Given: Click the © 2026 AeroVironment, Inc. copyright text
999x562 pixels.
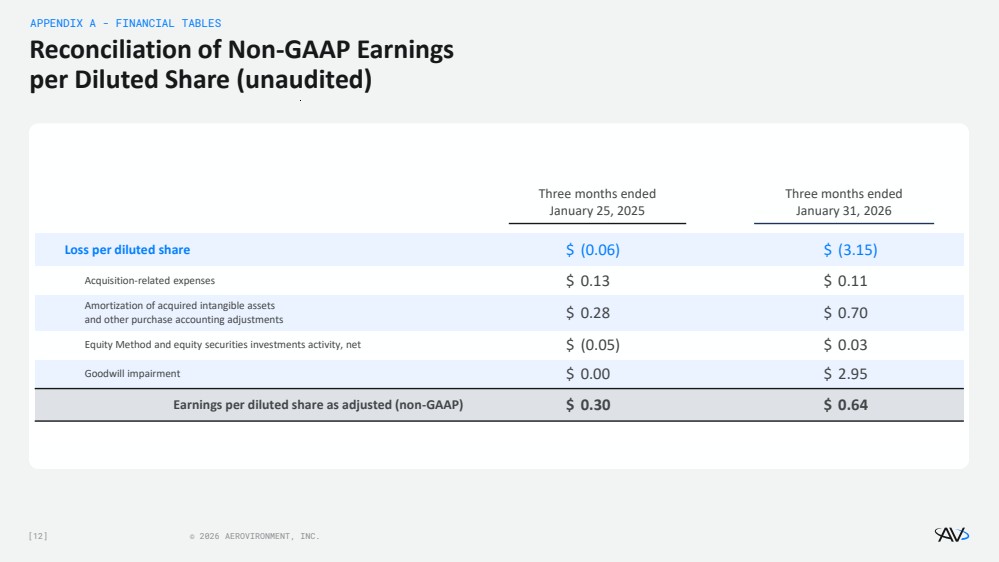Looking at the screenshot, I should click(x=254, y=537).
